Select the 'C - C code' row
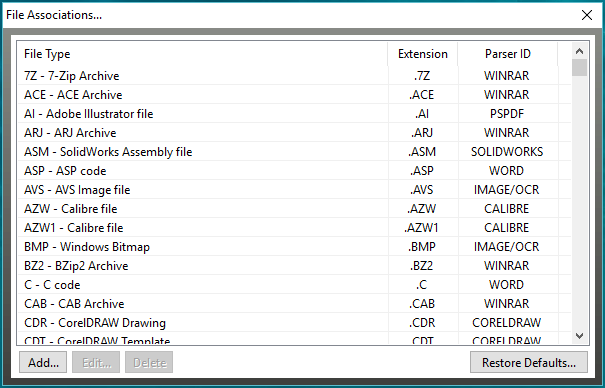 tap(294, 285)
